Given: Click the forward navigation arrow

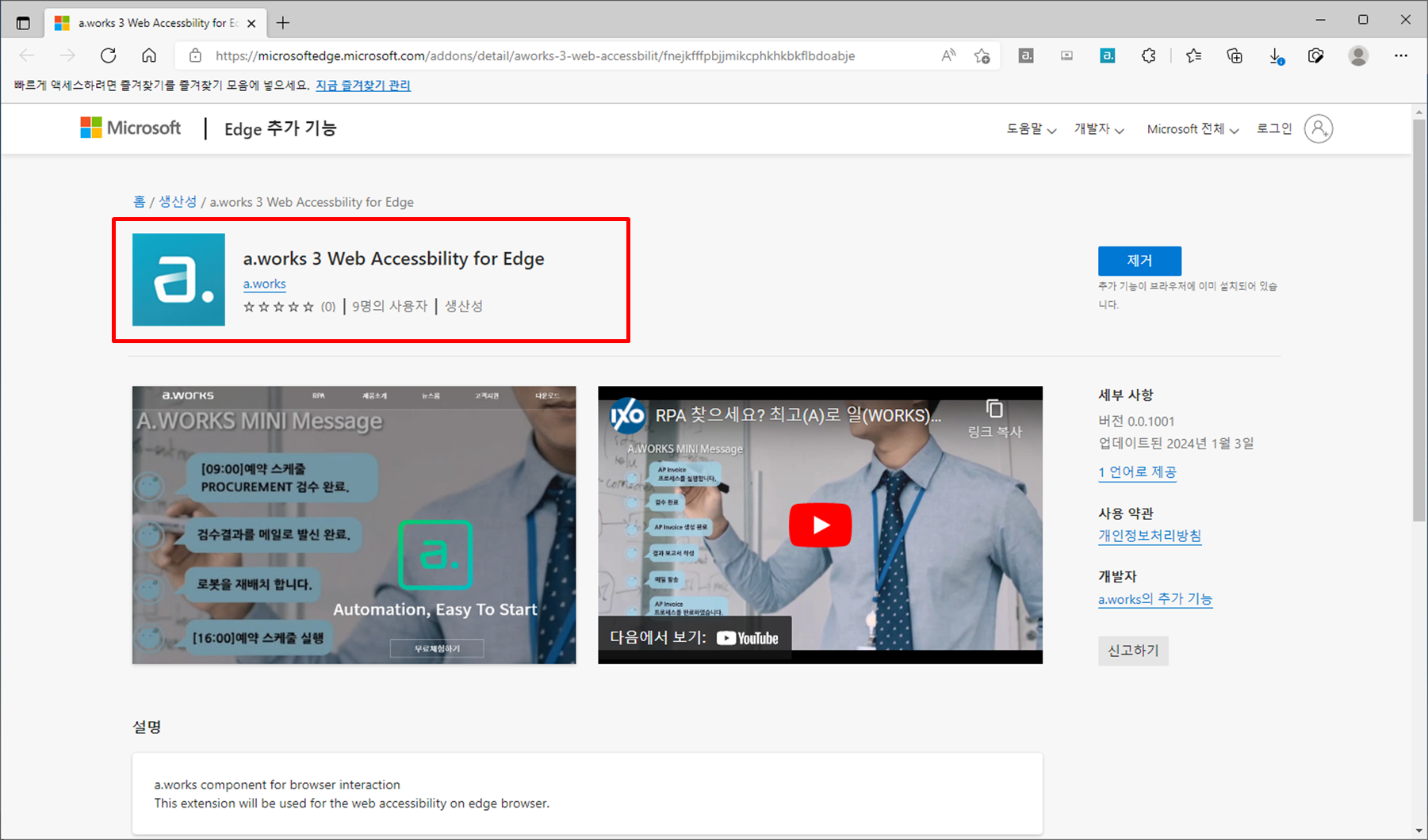Looking at the screenshot, I should [x=67, y=55].
